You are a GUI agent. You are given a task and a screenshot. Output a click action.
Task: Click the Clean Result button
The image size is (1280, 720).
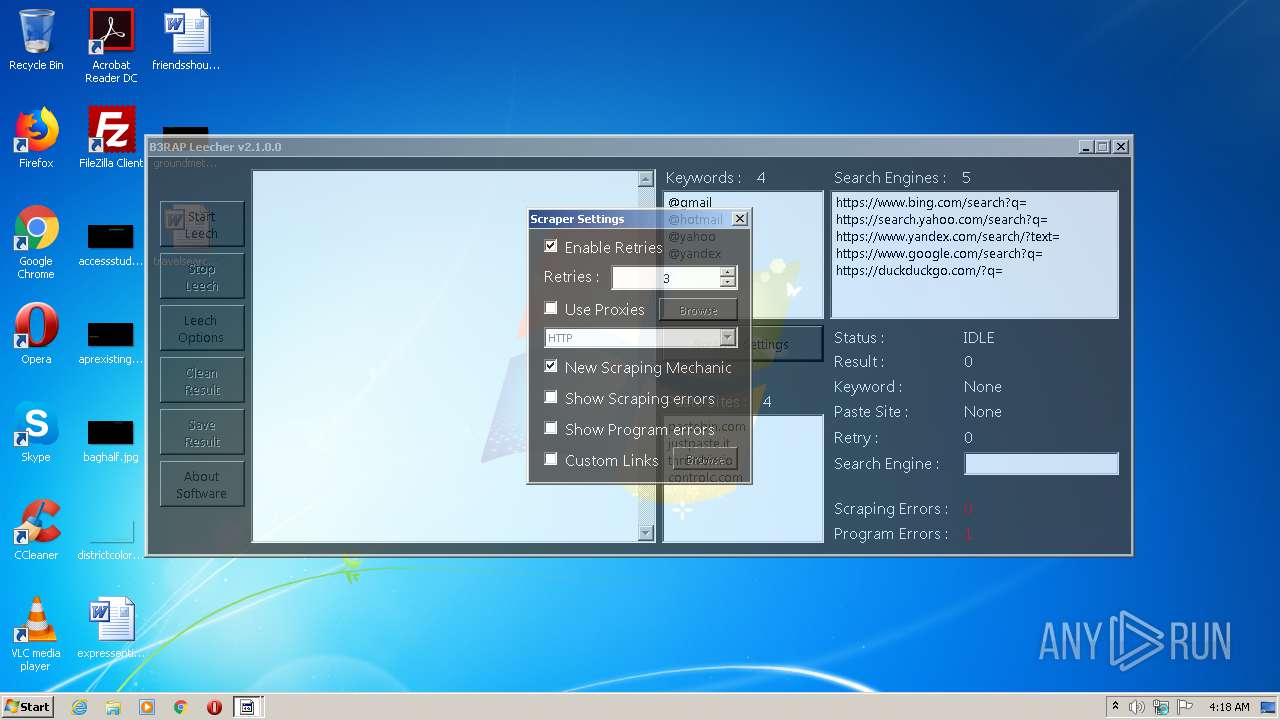point(201,380)
